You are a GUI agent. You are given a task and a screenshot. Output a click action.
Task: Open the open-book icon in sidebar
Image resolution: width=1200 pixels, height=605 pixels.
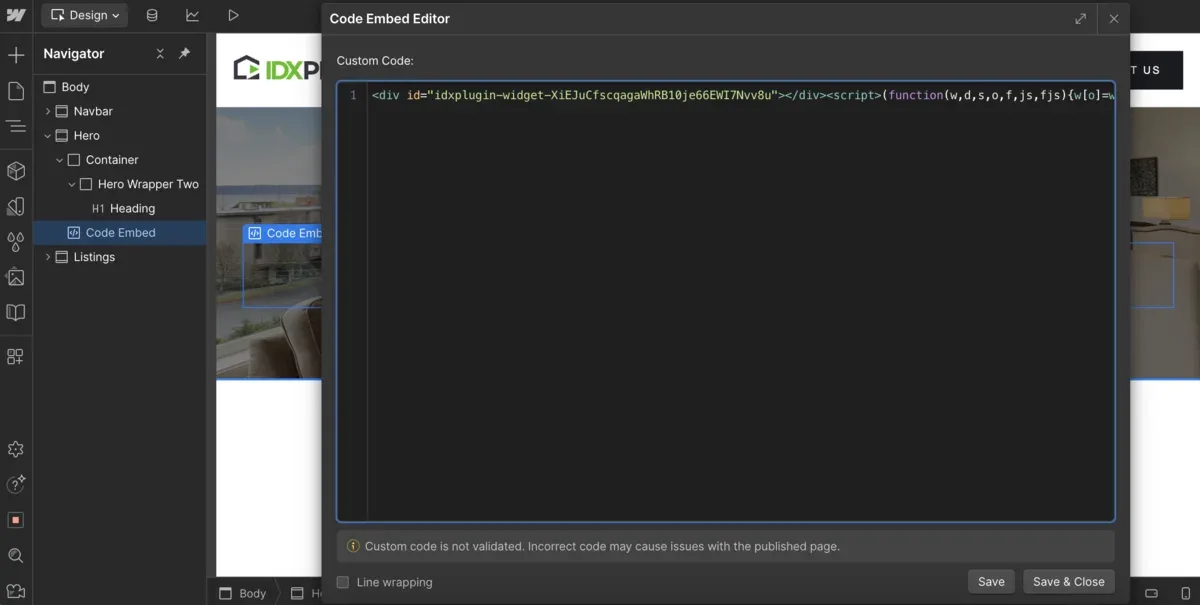tap(16, 312)
